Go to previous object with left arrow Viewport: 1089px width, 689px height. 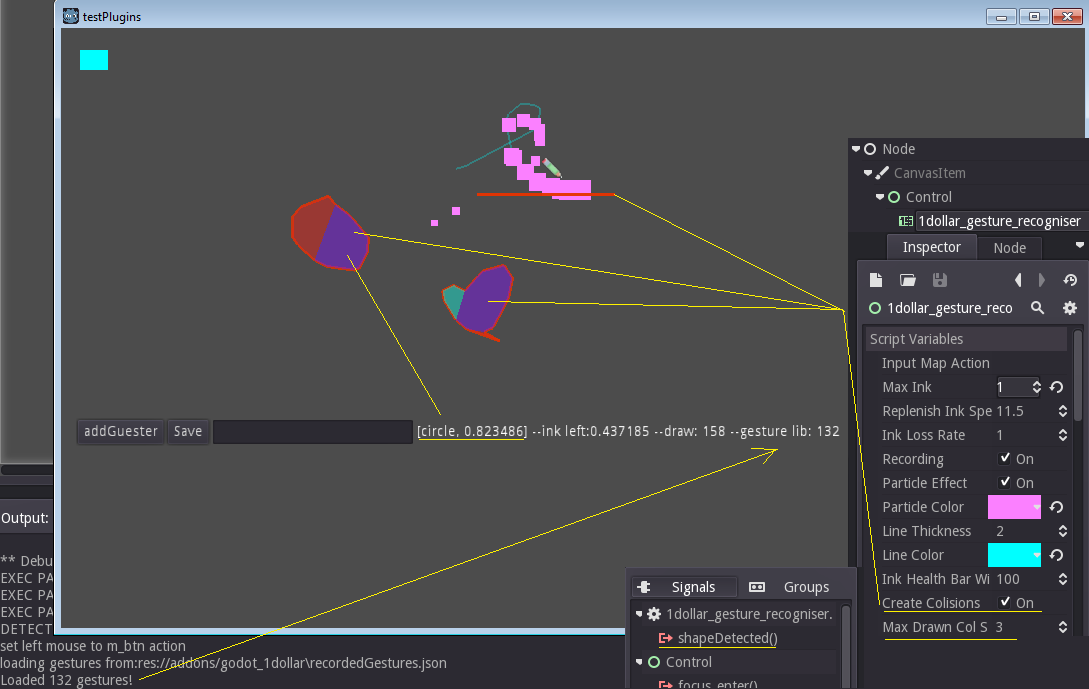(x=1018, y=280)
